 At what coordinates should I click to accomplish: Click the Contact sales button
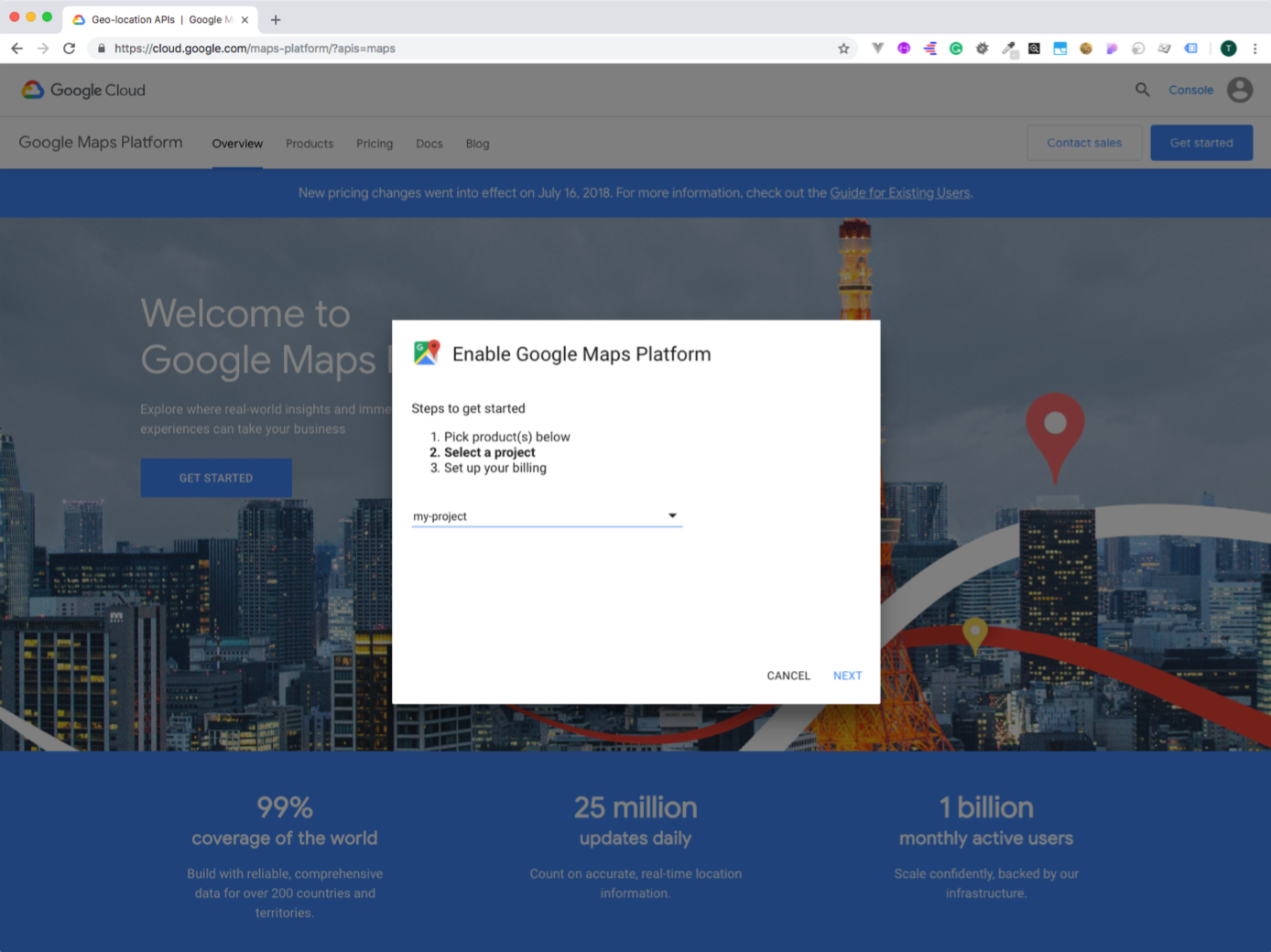[1084, 143]
